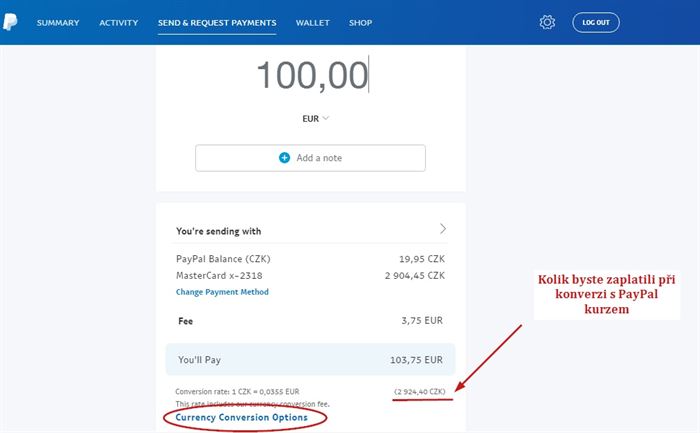Click the You'll Pay total row
Image resolution: width=700 pixels, height=433 pixels.
pos(310,360)
